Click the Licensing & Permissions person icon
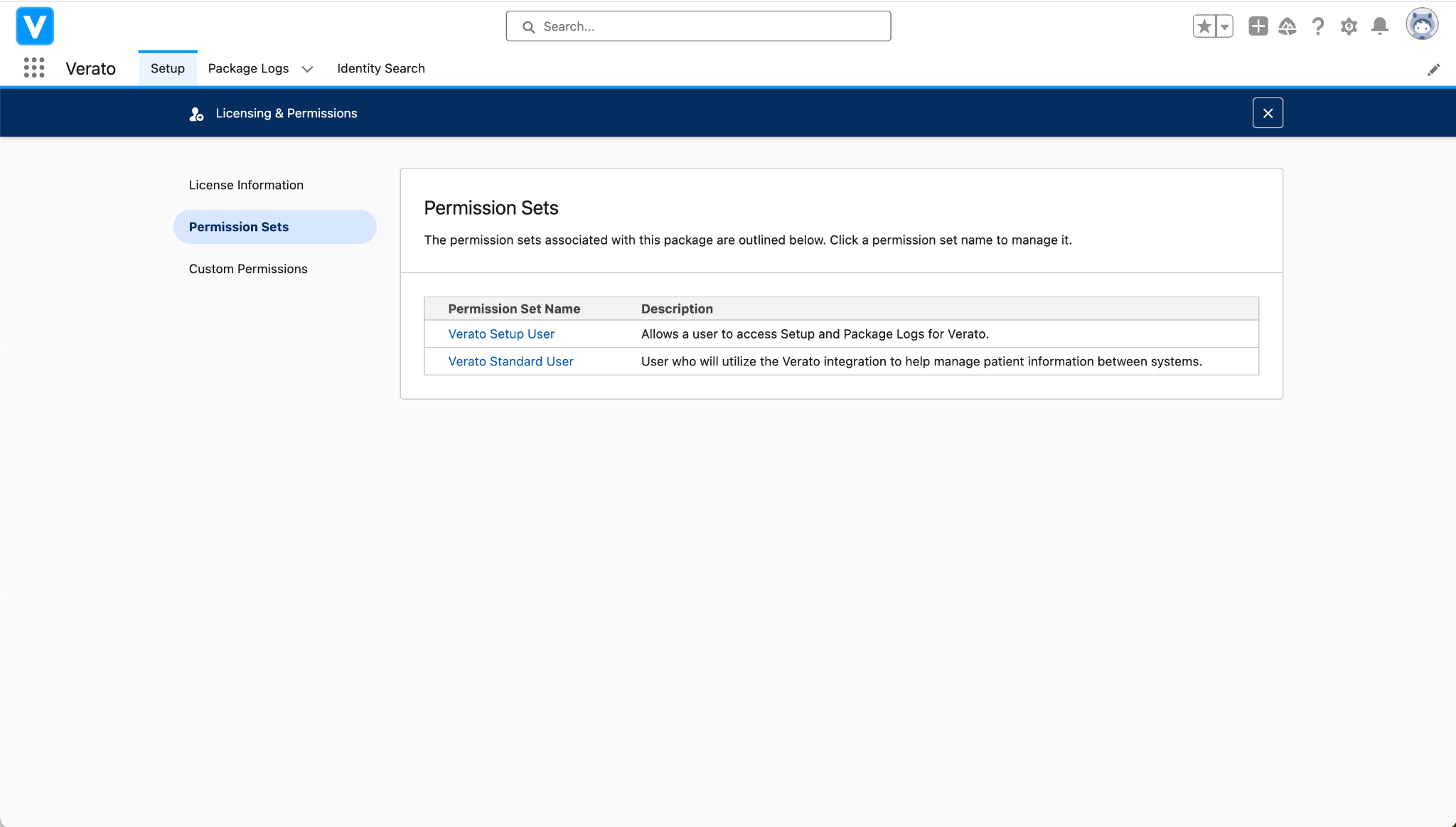 196,114
